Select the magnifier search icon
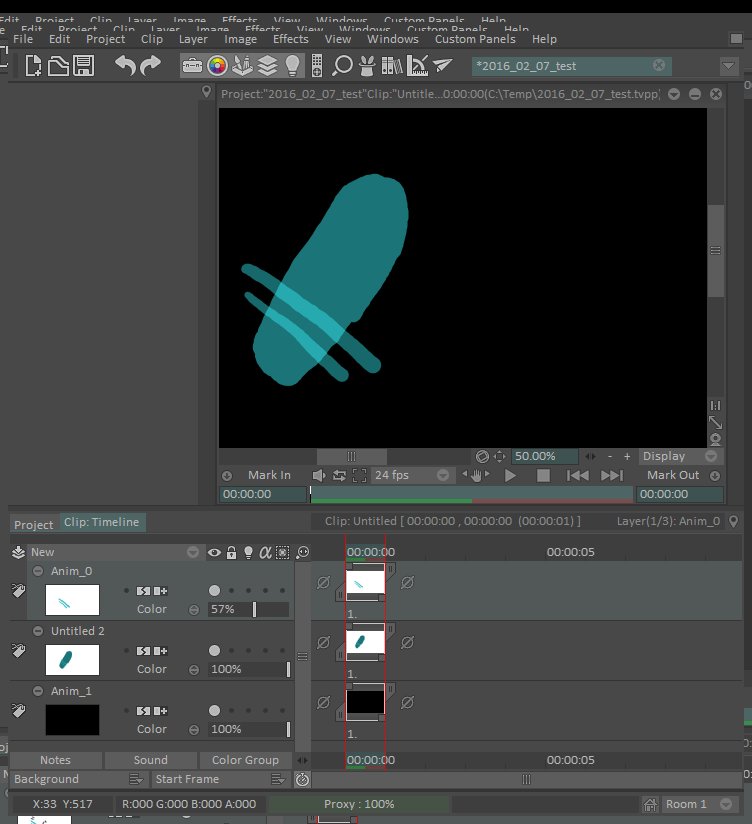This screenshot has width=752, height=824. (342, 66)
